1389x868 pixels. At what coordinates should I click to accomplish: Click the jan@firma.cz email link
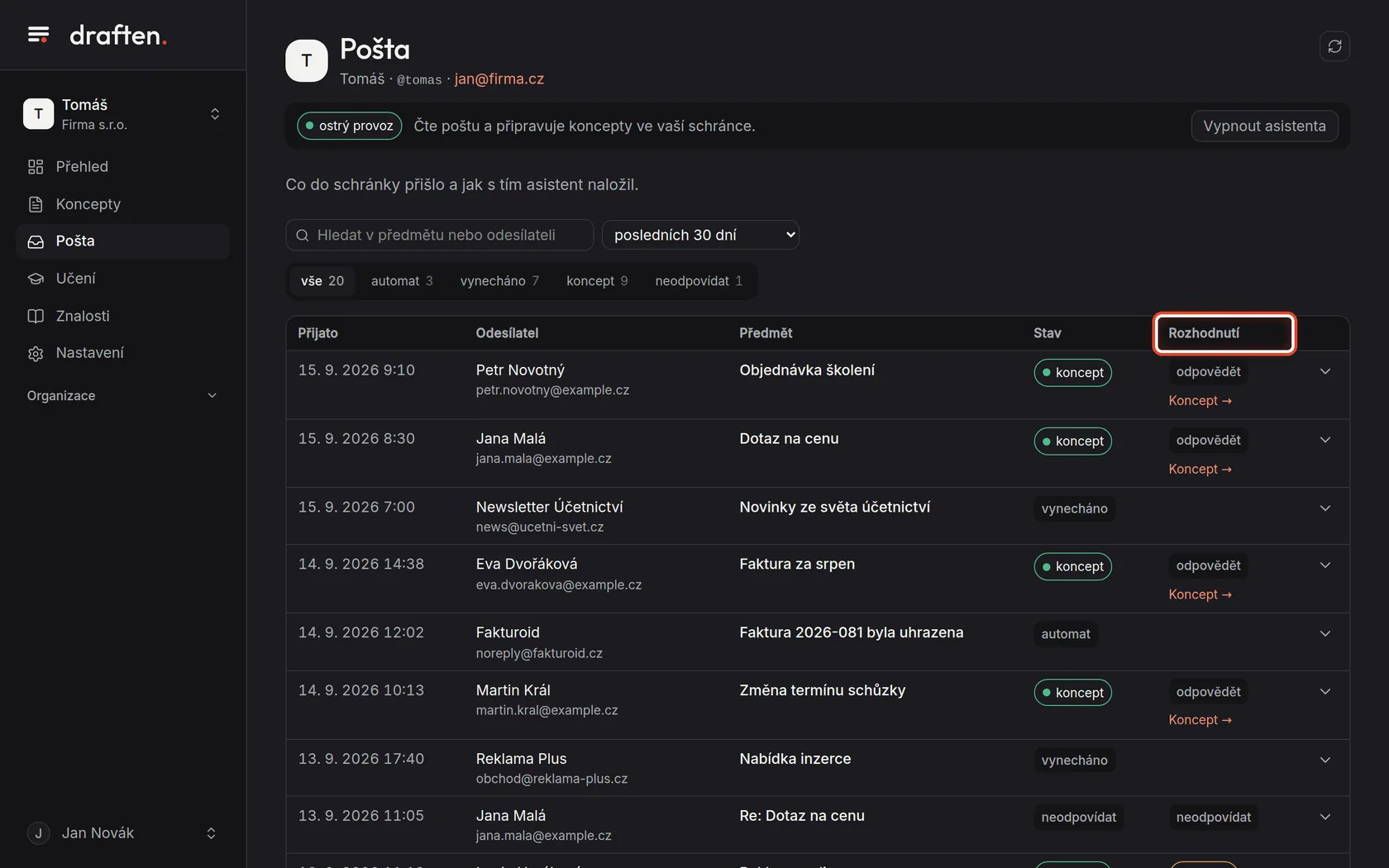[499, 79]
